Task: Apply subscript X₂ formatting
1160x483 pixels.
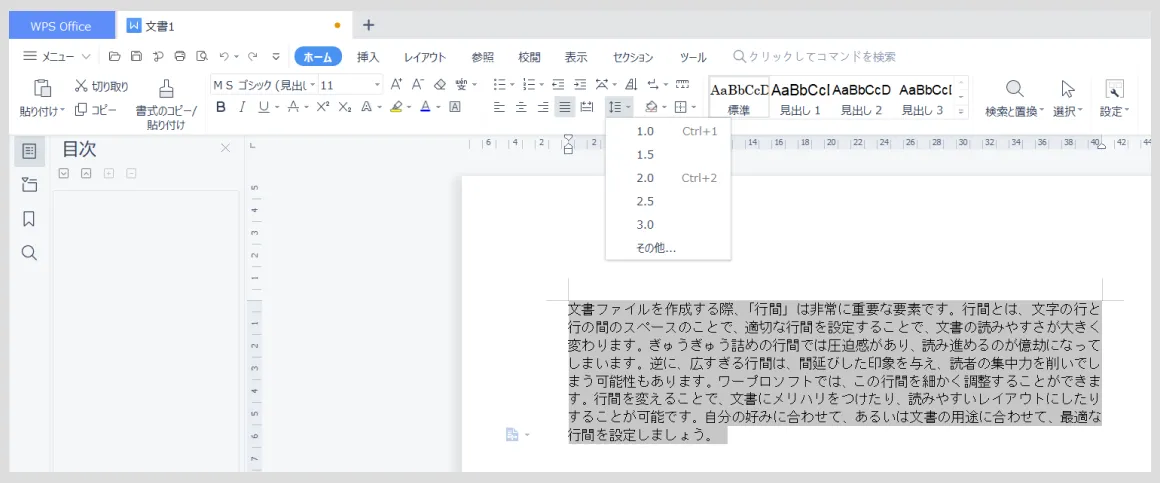Action: tap(345, 107)
